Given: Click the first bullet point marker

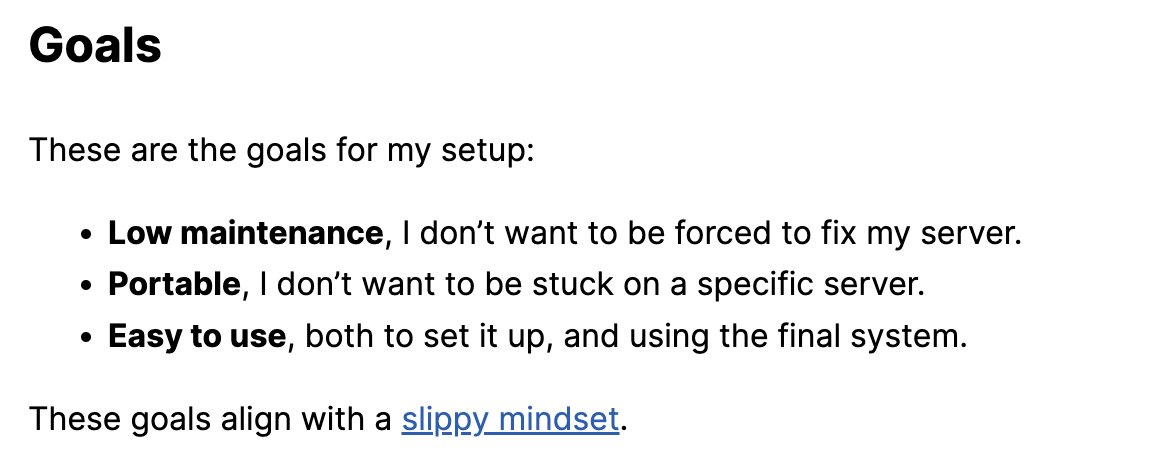Looking at the screenshot, I should (87, 235).
